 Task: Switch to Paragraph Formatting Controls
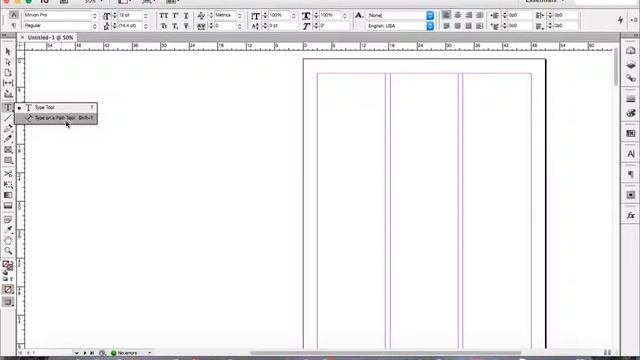(x=13, y=25)
